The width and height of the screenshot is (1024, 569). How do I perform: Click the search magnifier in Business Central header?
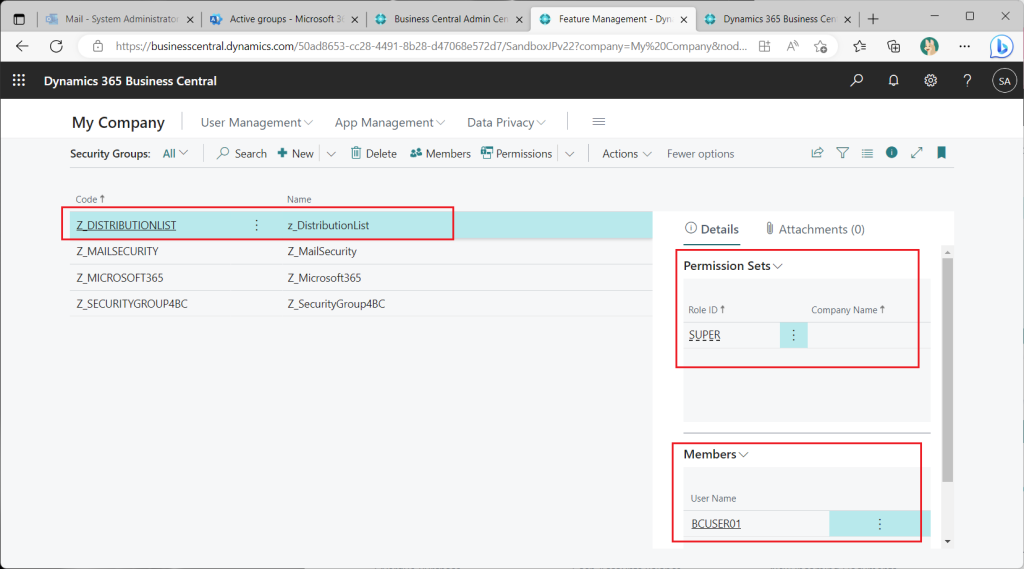(x=856, y=80)
